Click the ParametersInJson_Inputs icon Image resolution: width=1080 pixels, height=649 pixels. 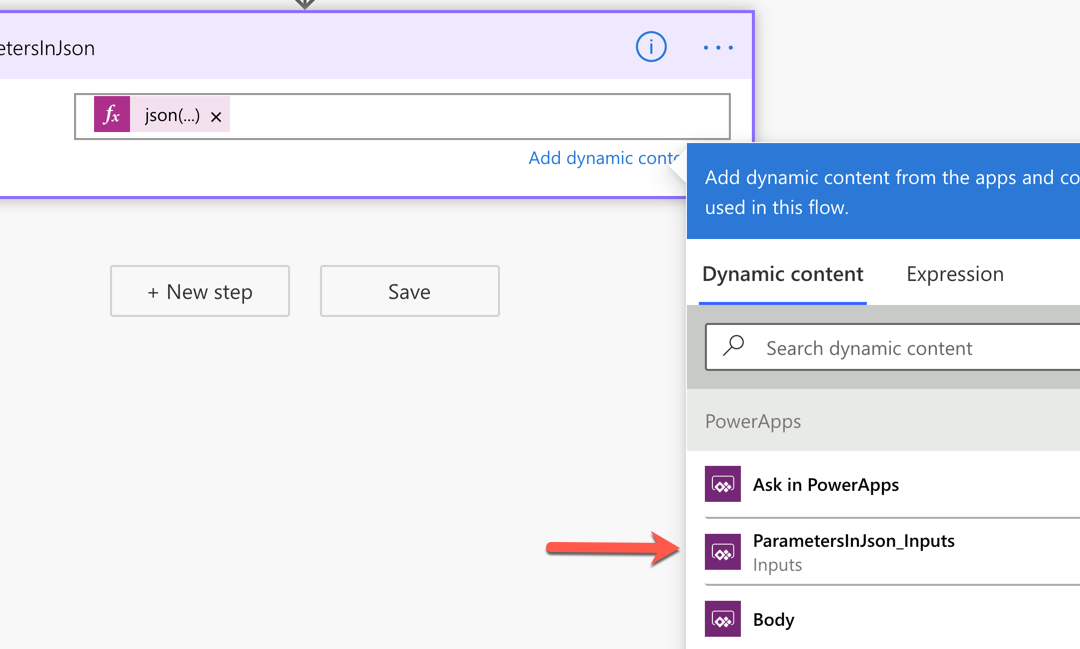722,552
